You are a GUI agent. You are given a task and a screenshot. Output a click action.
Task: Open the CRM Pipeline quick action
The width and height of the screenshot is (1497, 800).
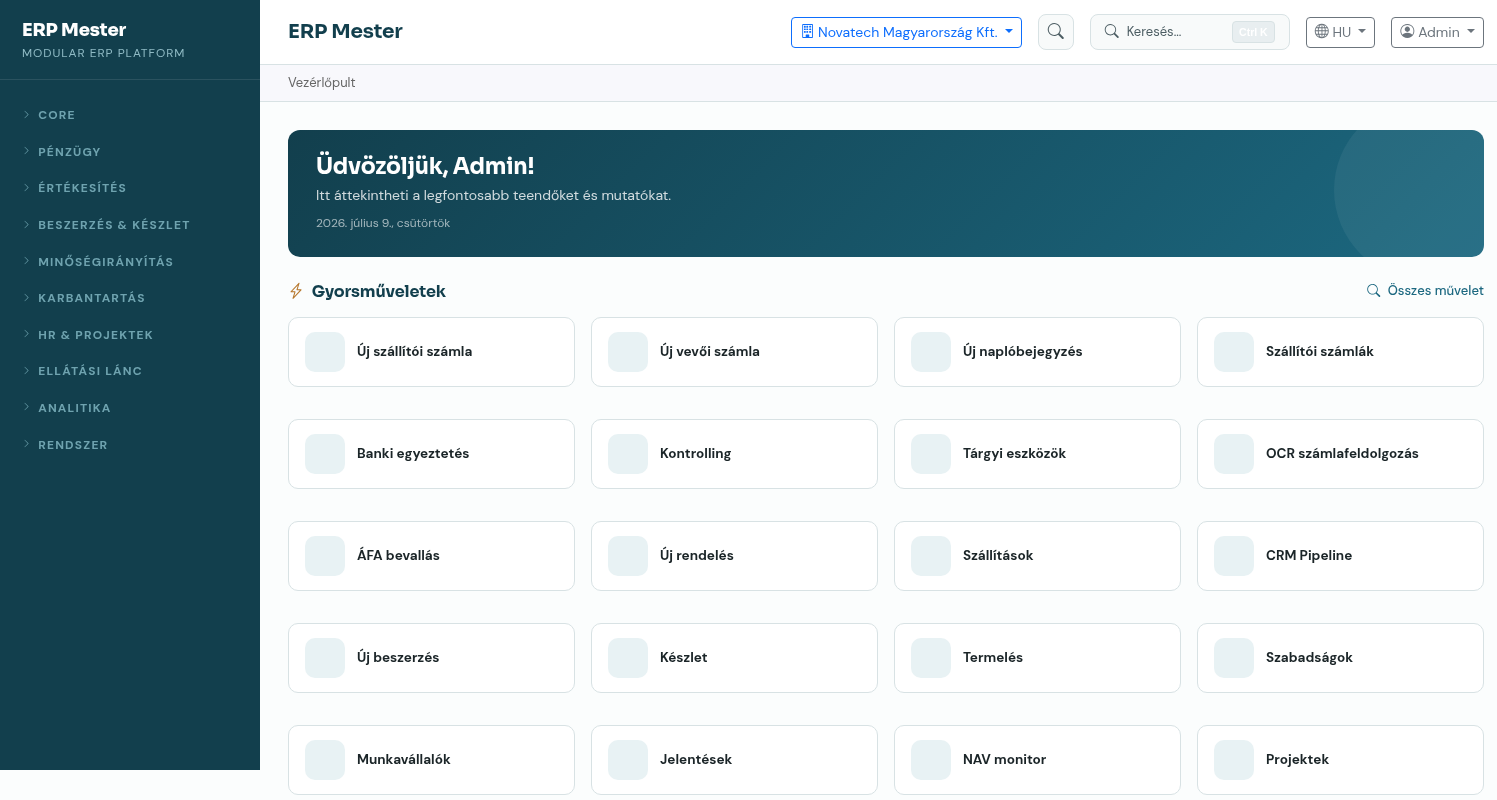[1340, 556]
